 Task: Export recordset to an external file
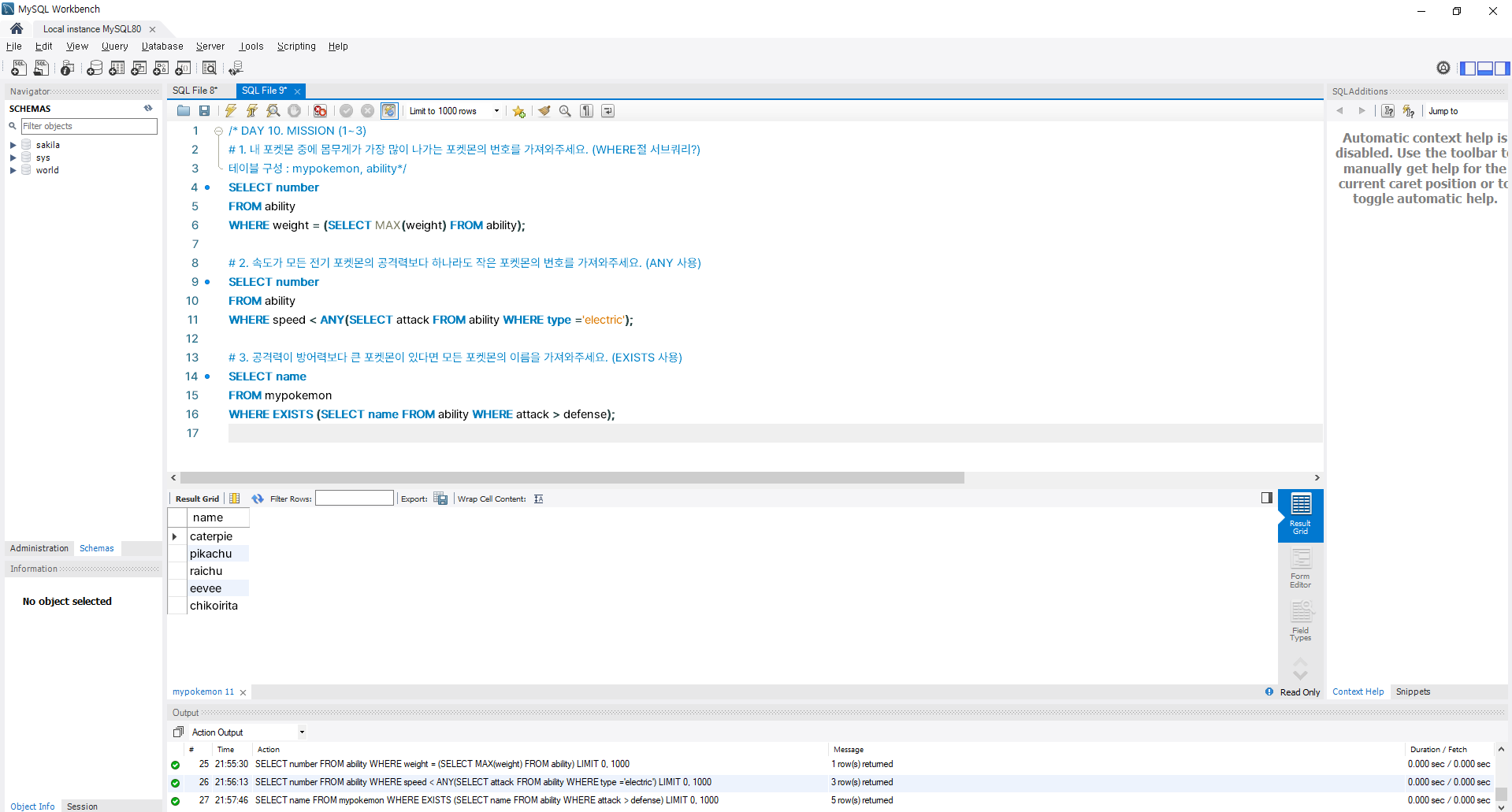[x=440, y=499]
